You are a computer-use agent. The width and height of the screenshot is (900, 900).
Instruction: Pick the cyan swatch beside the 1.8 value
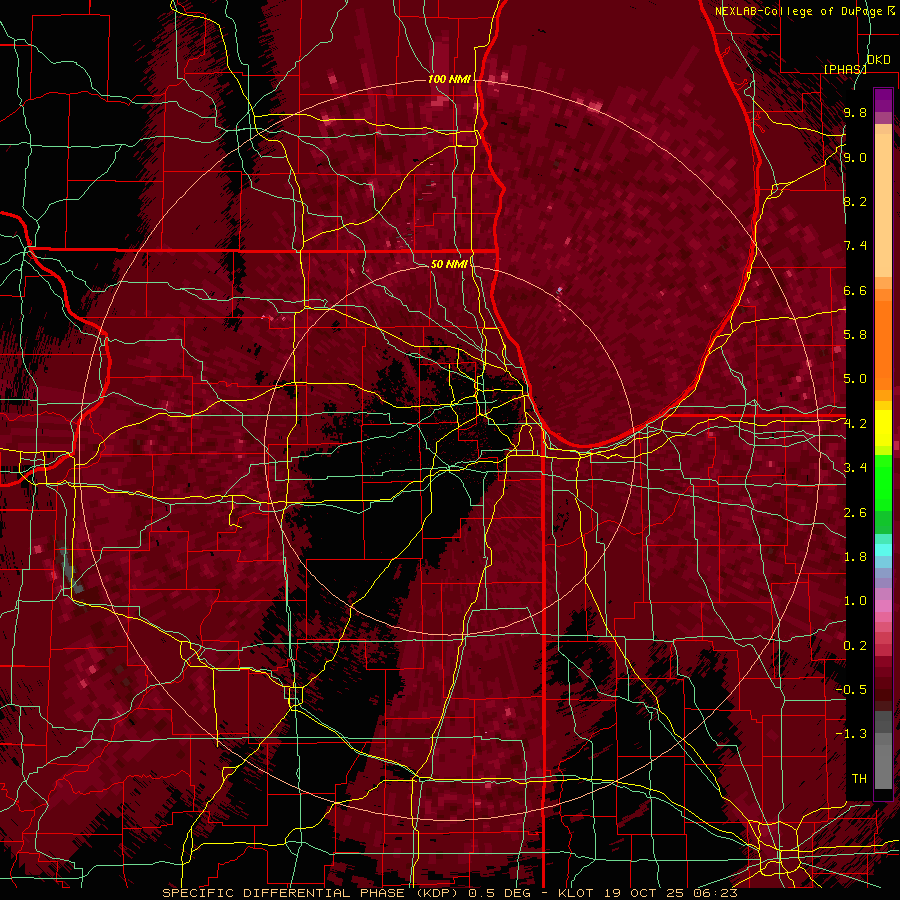(883, 550)
